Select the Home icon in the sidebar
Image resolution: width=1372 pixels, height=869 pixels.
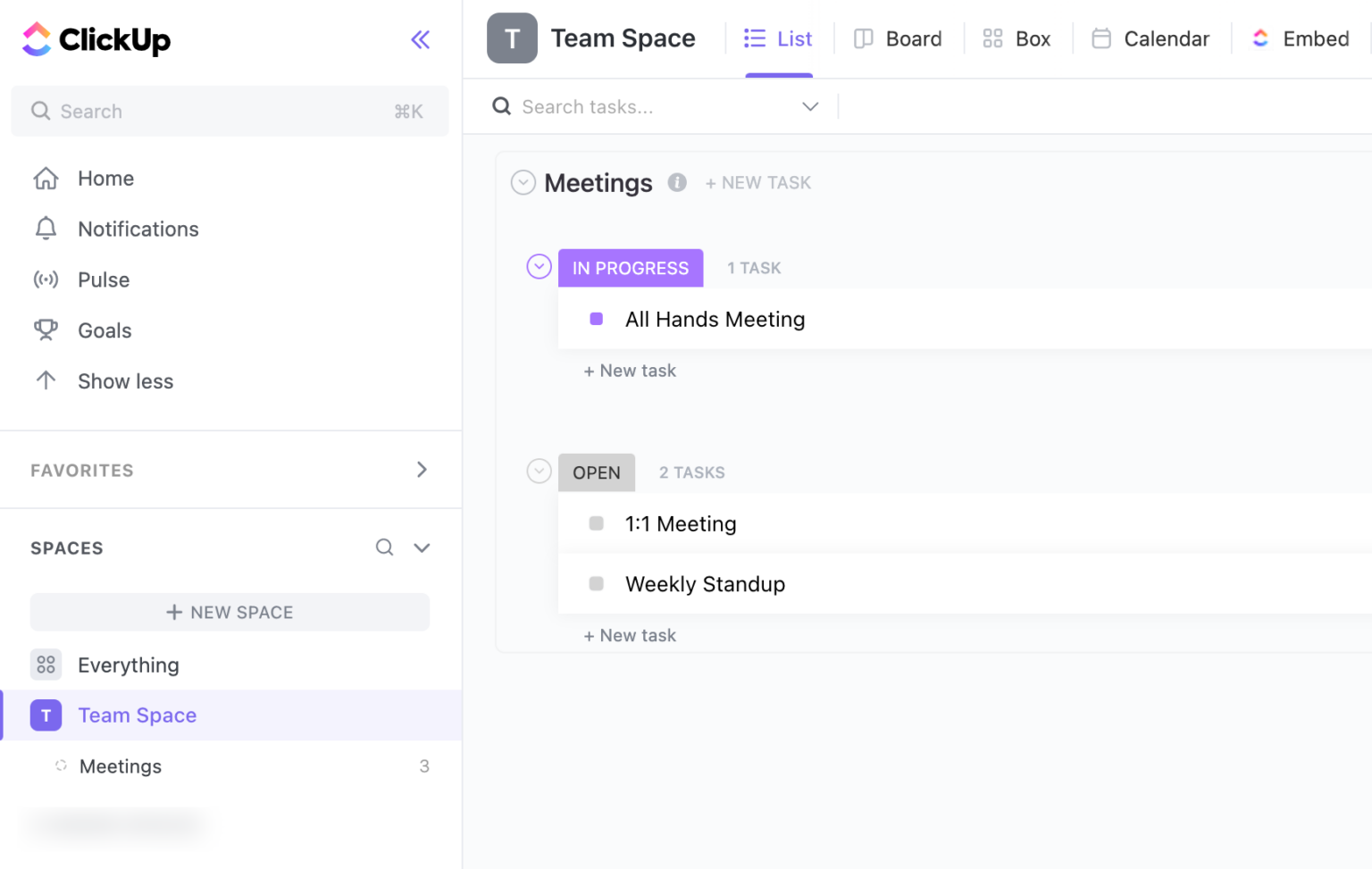(46, 178)
